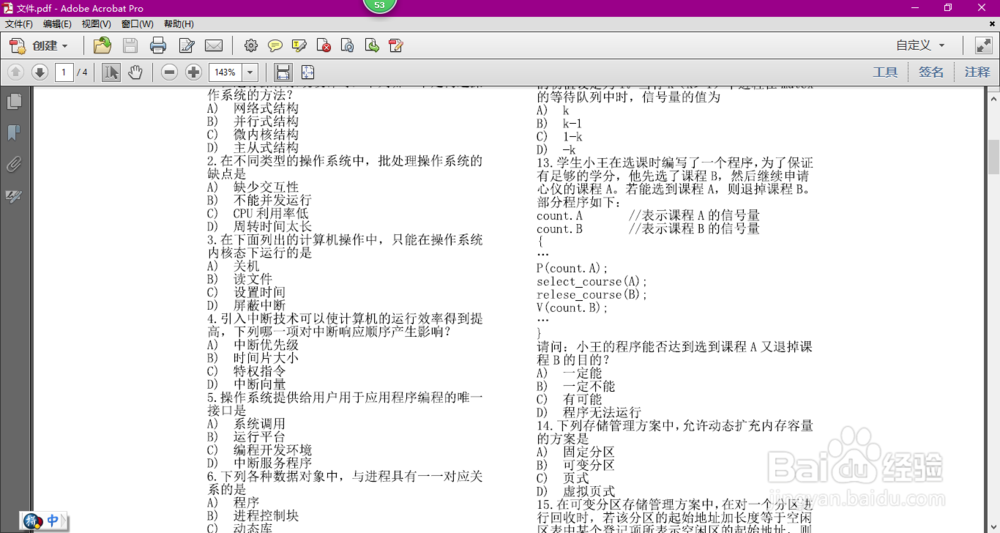Toggle the fit-width scrolling mode icon
Screen dimensions: 1000x533
click(x=283, y=72)
